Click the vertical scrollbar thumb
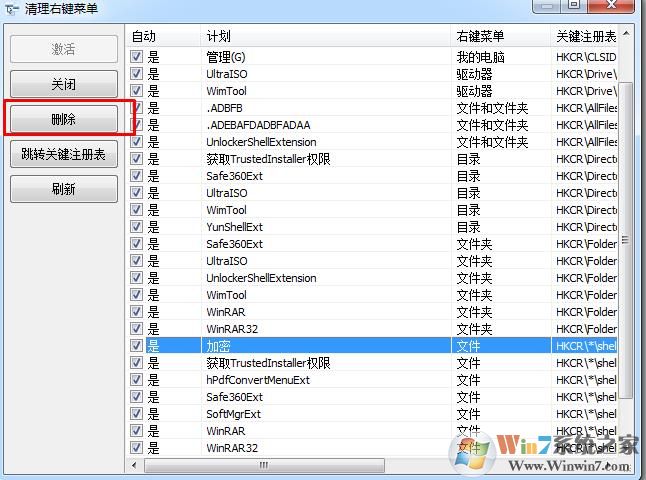The width and height of the screenshot is (646, 480). click(626, 240)
